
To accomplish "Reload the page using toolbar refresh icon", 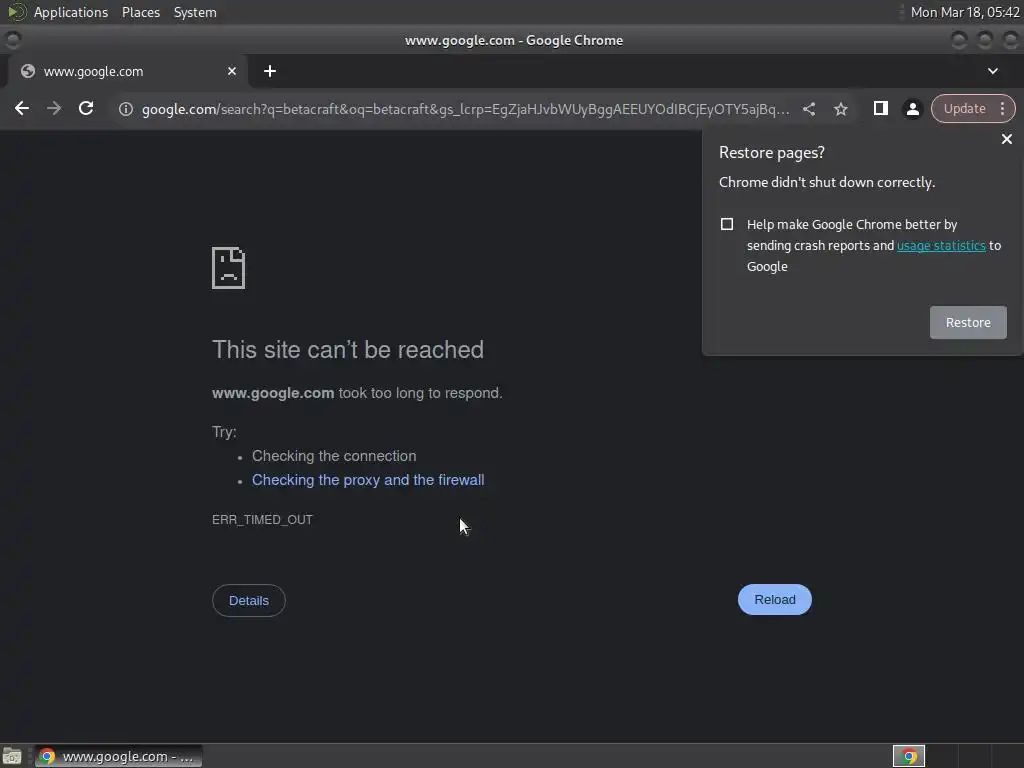I will click(86, 108).
